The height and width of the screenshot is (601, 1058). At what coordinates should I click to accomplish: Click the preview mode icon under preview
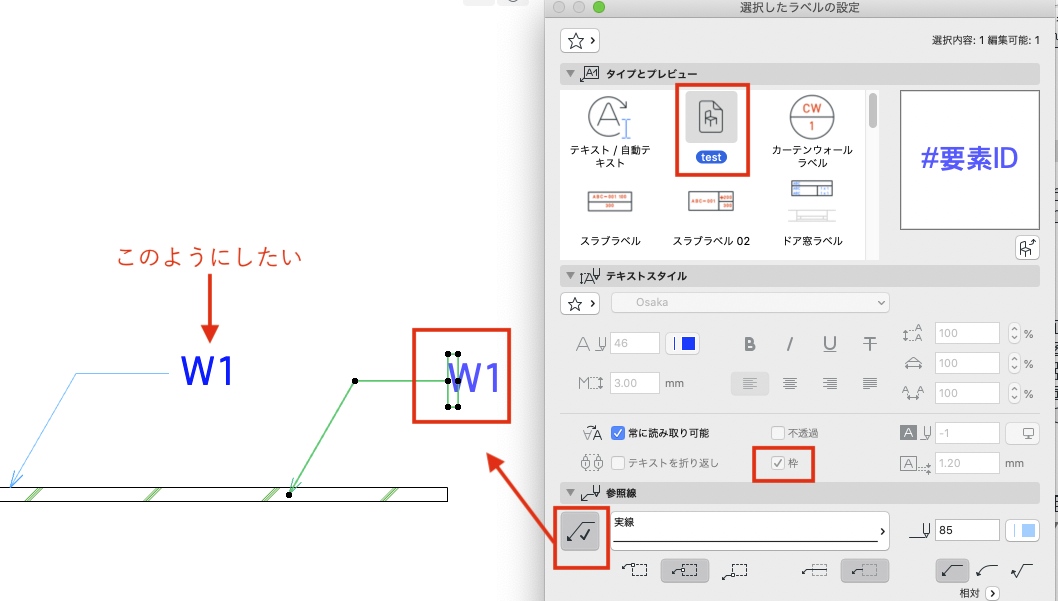click(1027, 248)
